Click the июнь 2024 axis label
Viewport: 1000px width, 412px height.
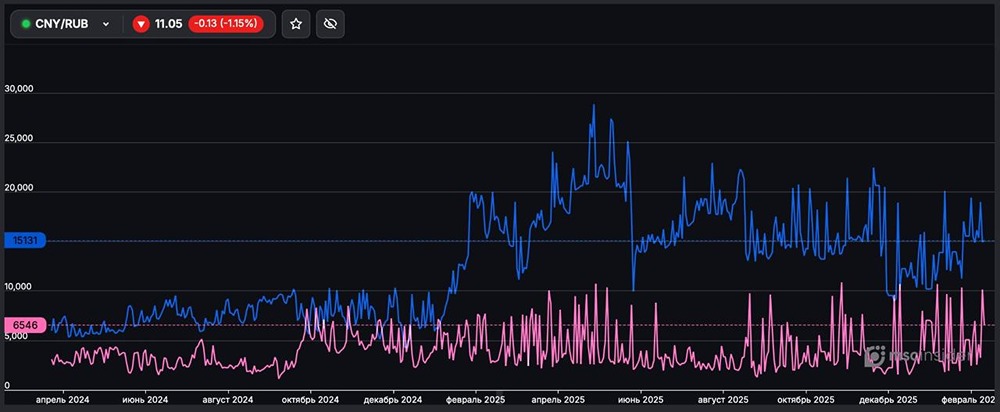pyautogui.click(x=145, y=399)
